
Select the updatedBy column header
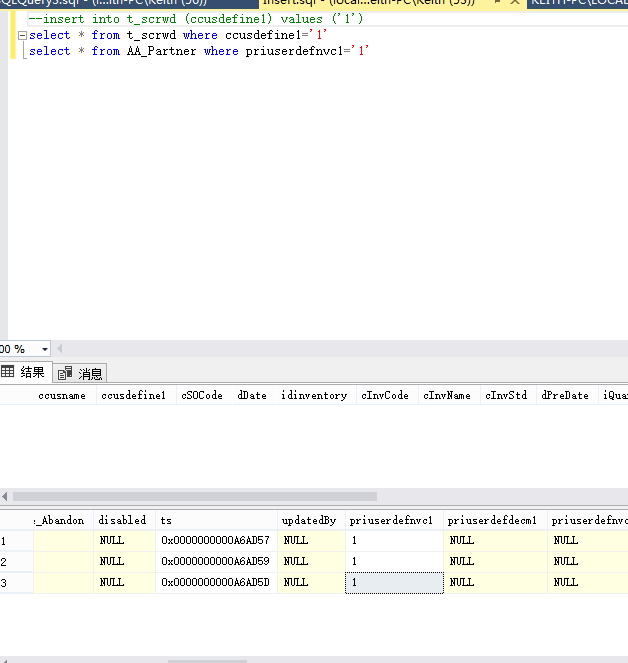coord(309,520)
